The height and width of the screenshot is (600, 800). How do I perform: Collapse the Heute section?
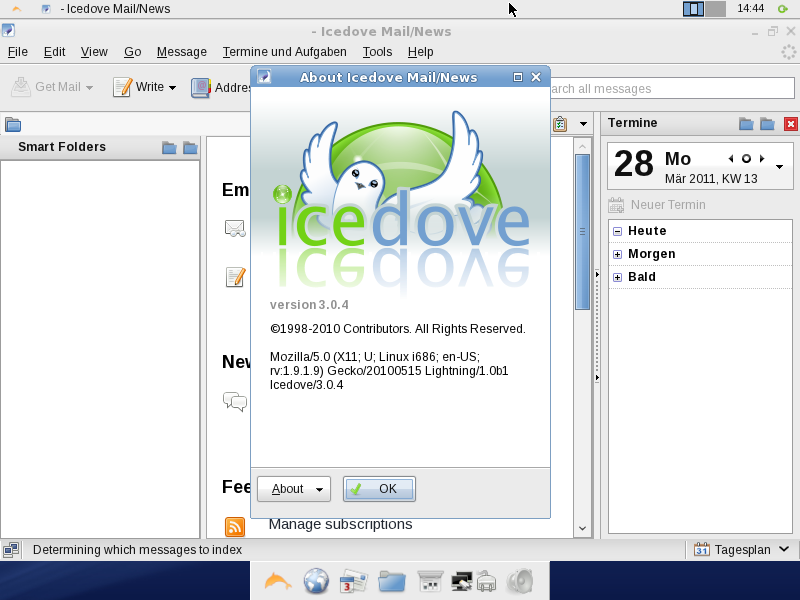617,230
